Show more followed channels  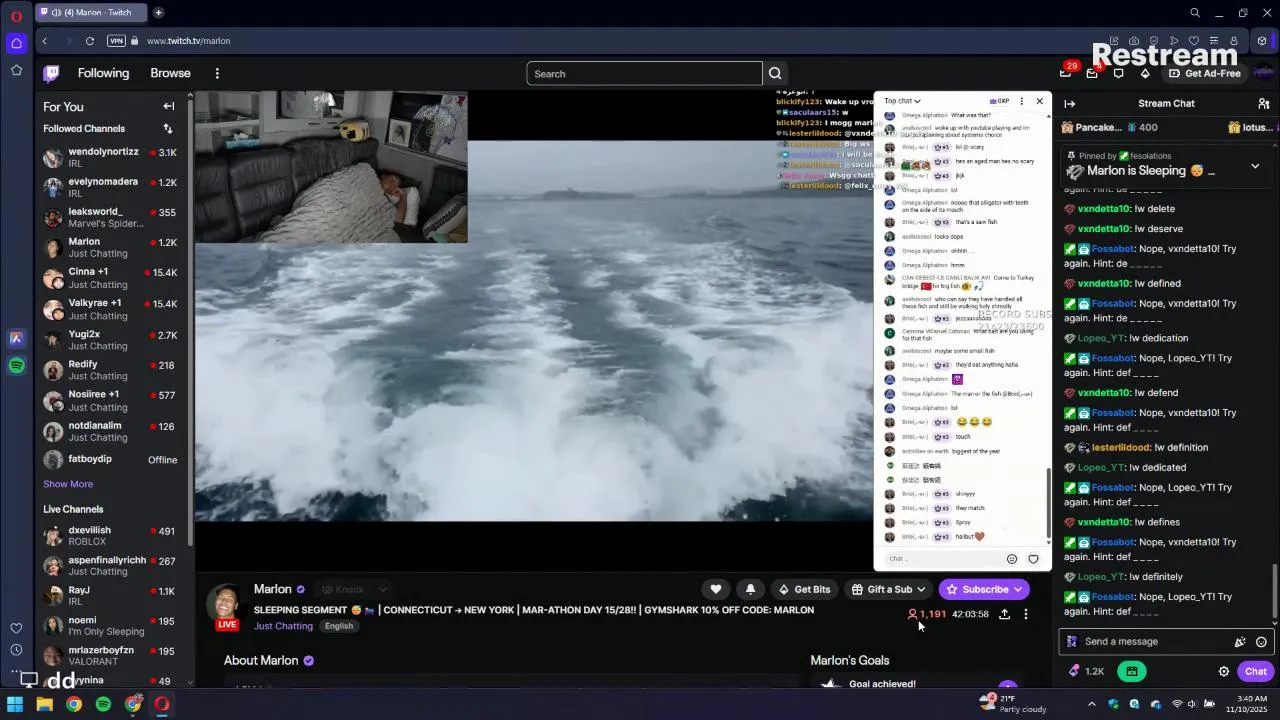[x=68, y=484]
